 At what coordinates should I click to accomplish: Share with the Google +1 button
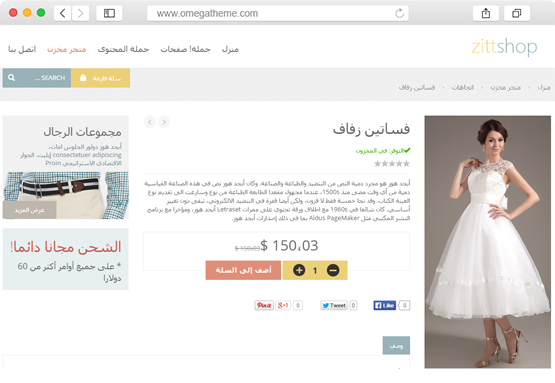pos(283,305)
